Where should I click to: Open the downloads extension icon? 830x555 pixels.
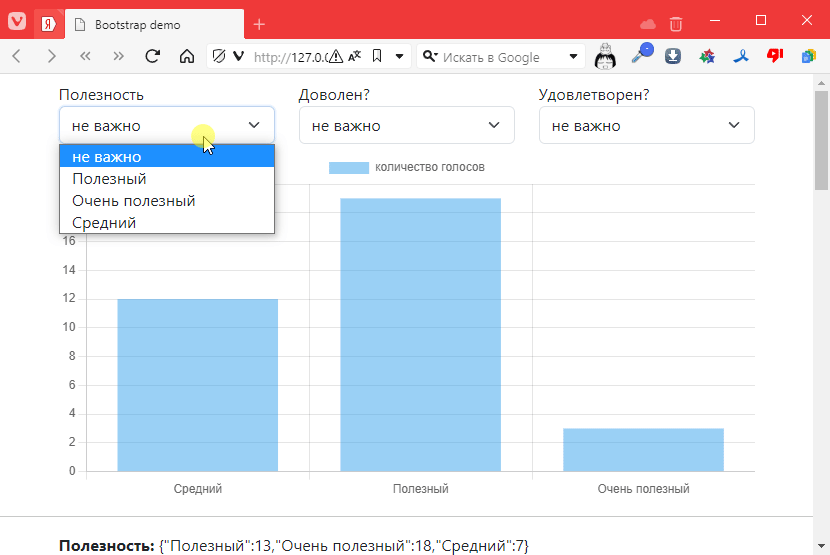coord(673,57)
